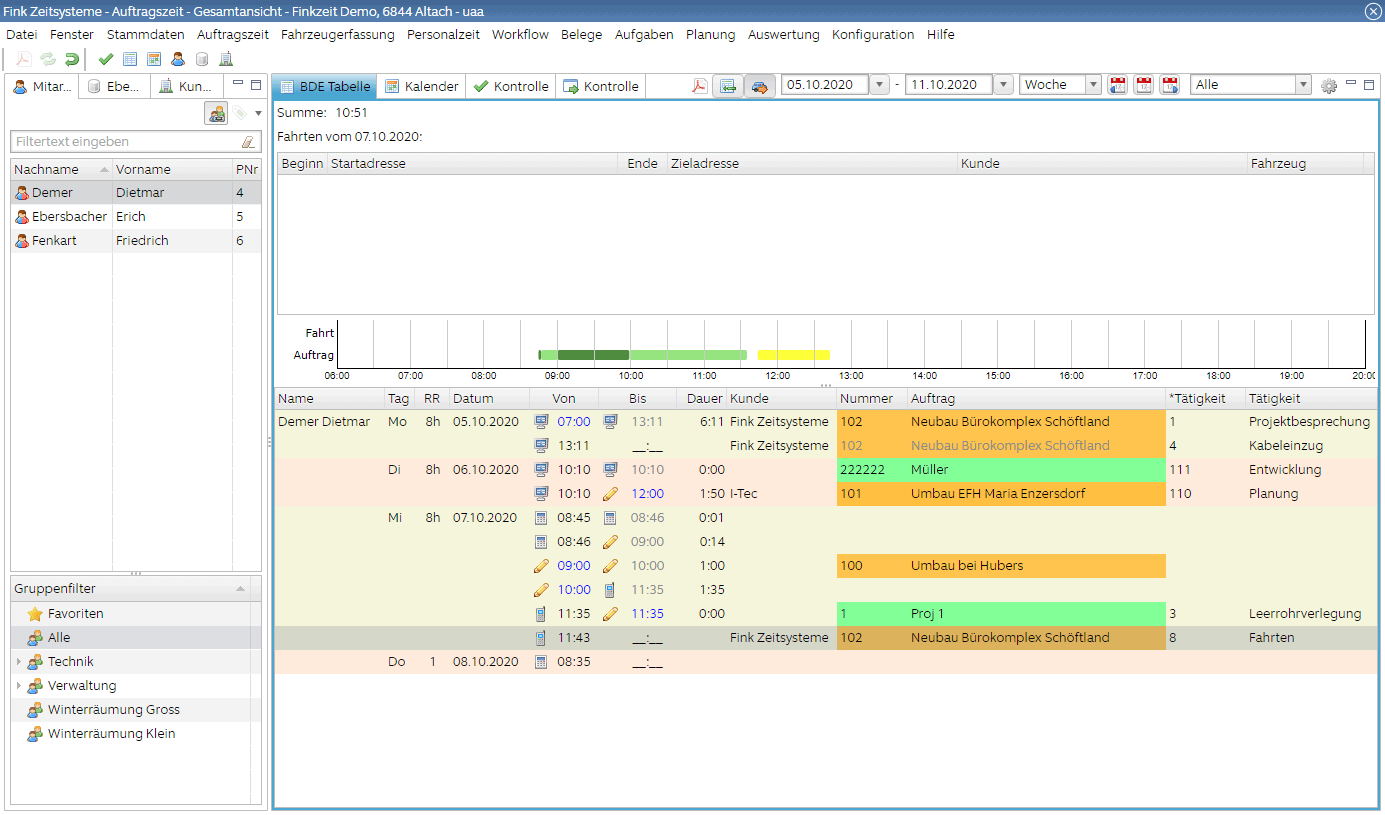The width and height of the screenshot is (1385, 815).
Task: Switch to the Kalender tab
Action: 422,86
